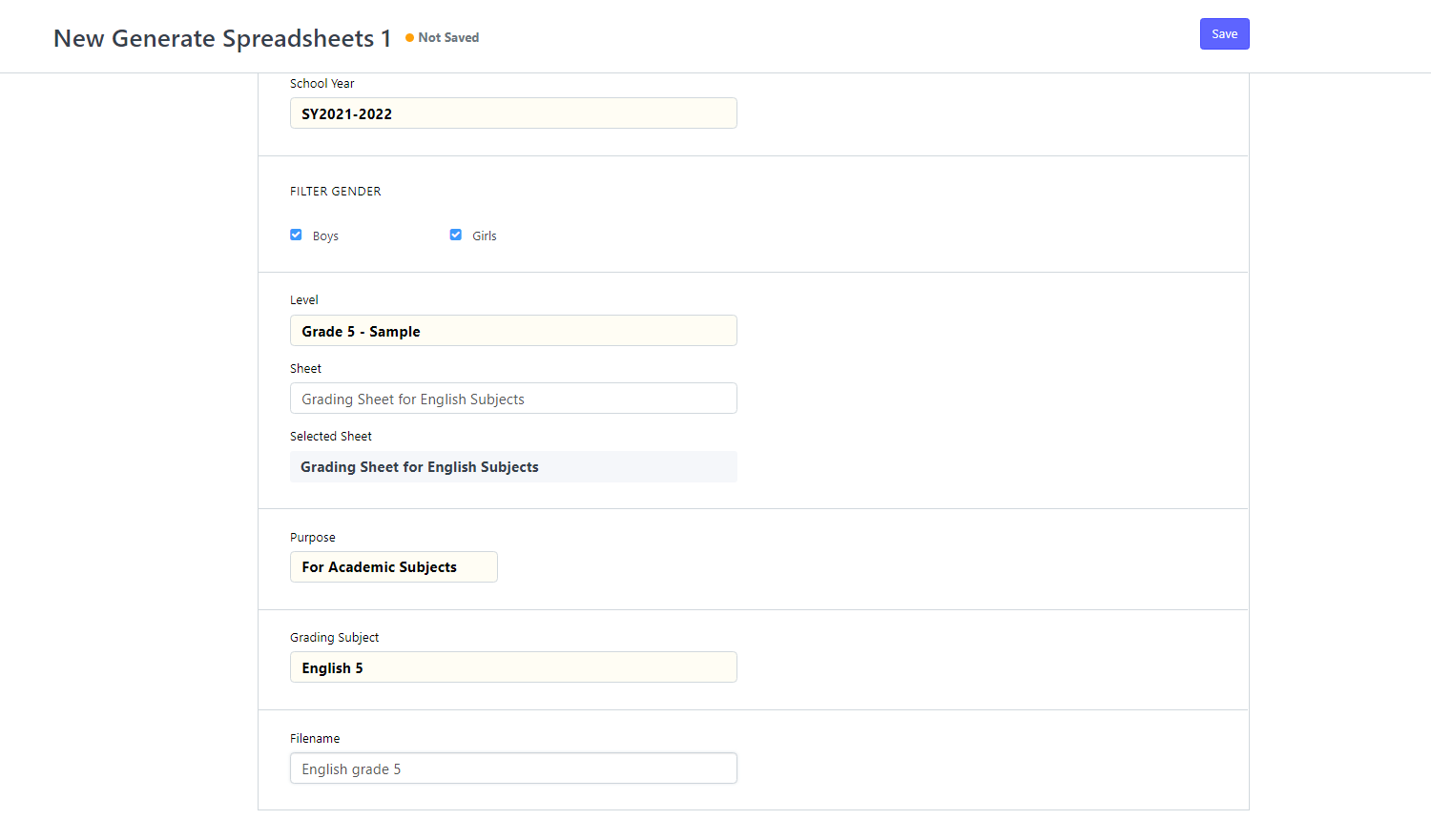This screenshot has height=840, width=1431.
Task: Click the orange Not Saved status indicator
Action: 443,38
